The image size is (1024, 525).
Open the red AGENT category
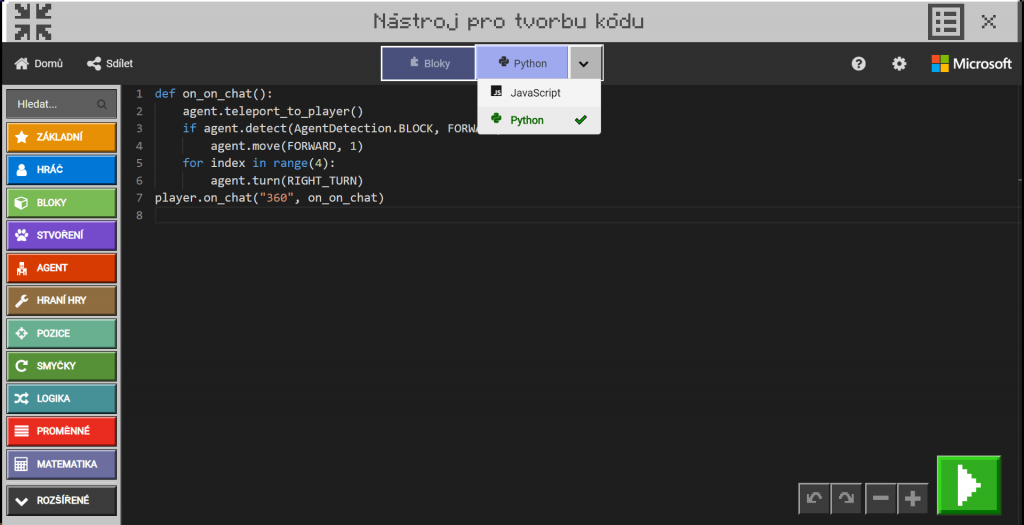pos(61,268)
